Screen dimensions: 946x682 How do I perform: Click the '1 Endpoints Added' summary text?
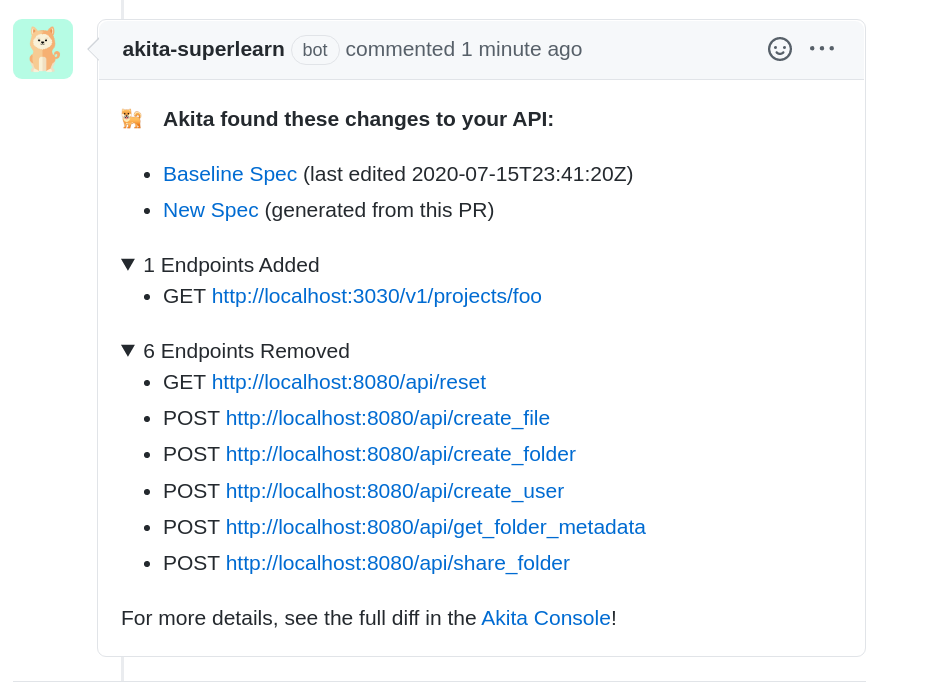(231, 265)
